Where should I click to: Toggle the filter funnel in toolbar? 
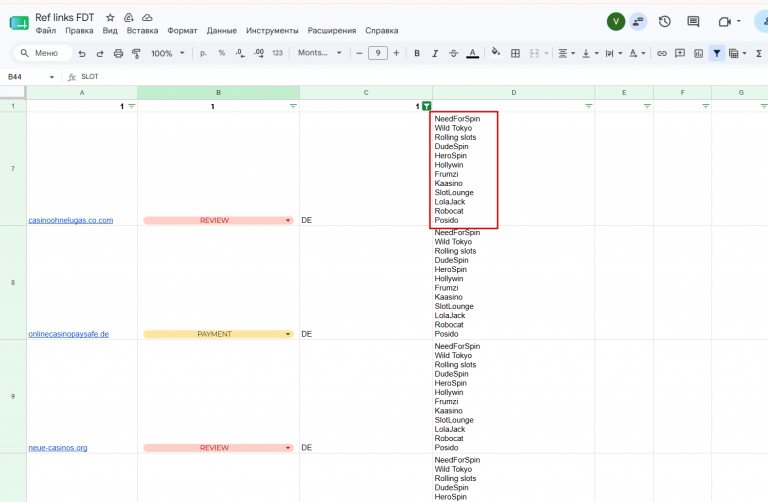(717, 53)
